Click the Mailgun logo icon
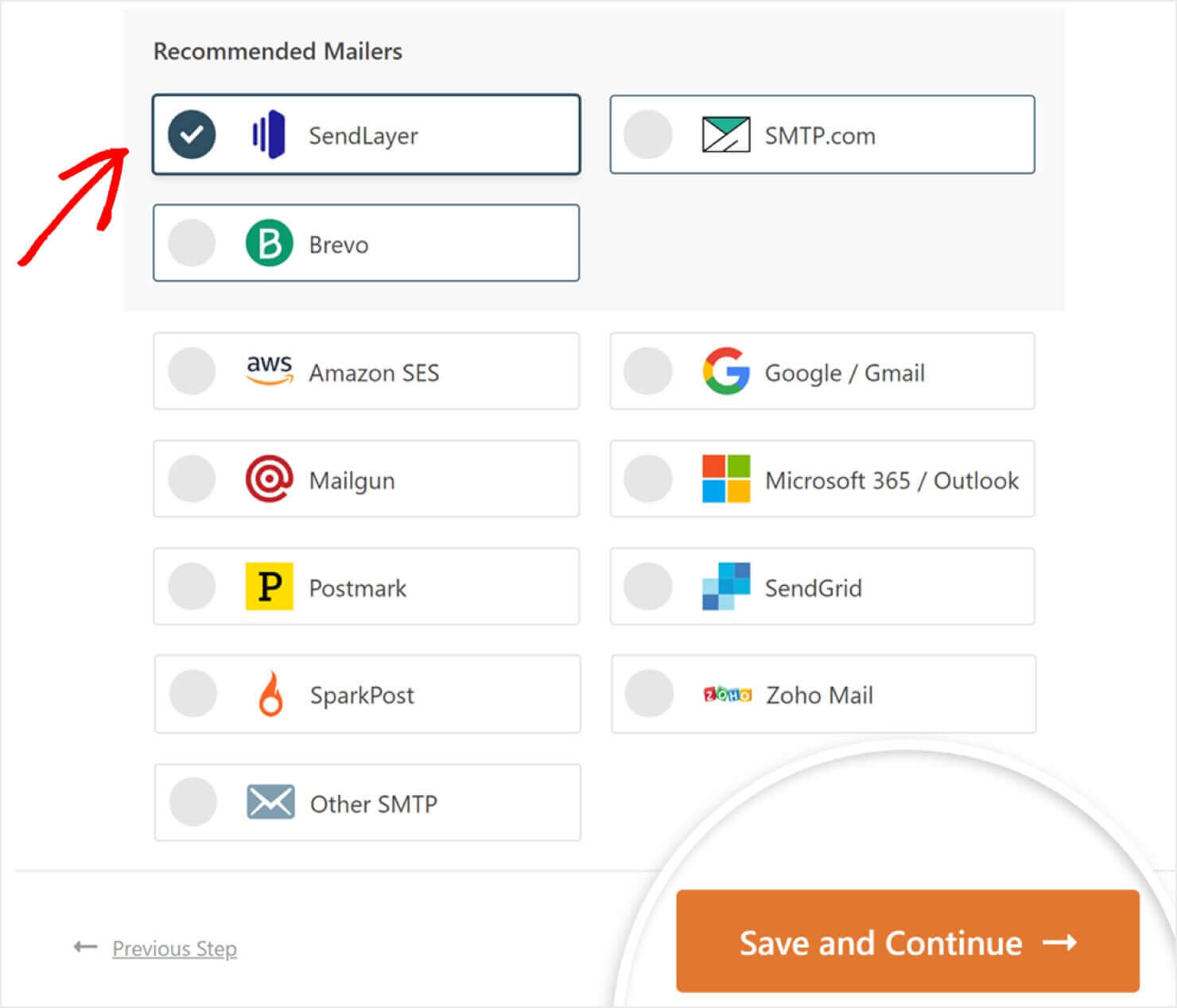The width and height of the screenshot is (1177, 1008). tap(269, 479)
